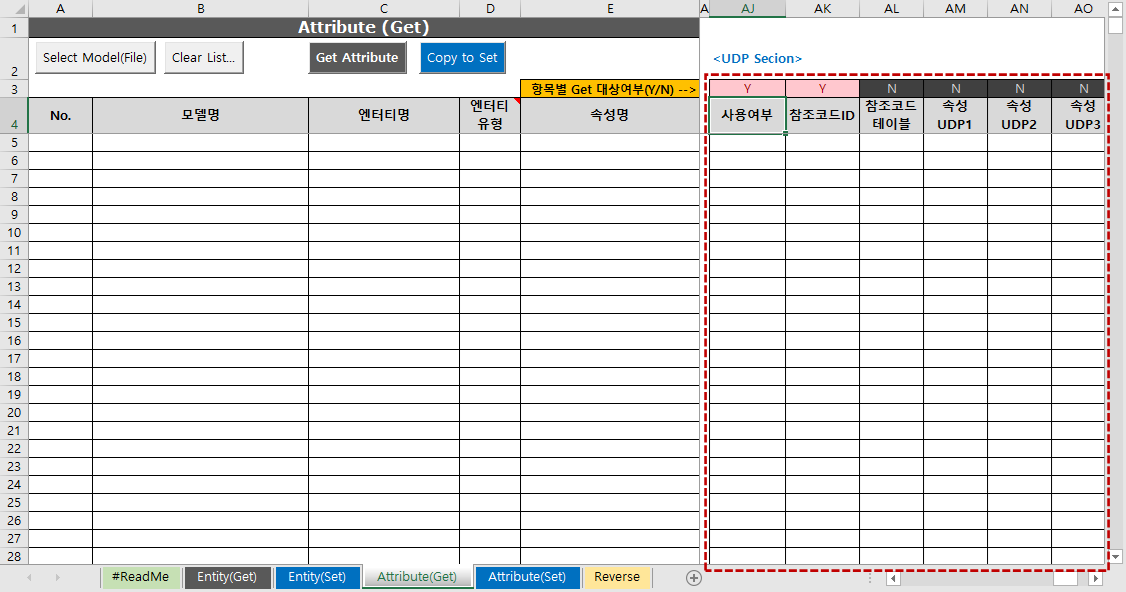Click the tab overflow ellipsis near bottom right

(x=869, y=577)
